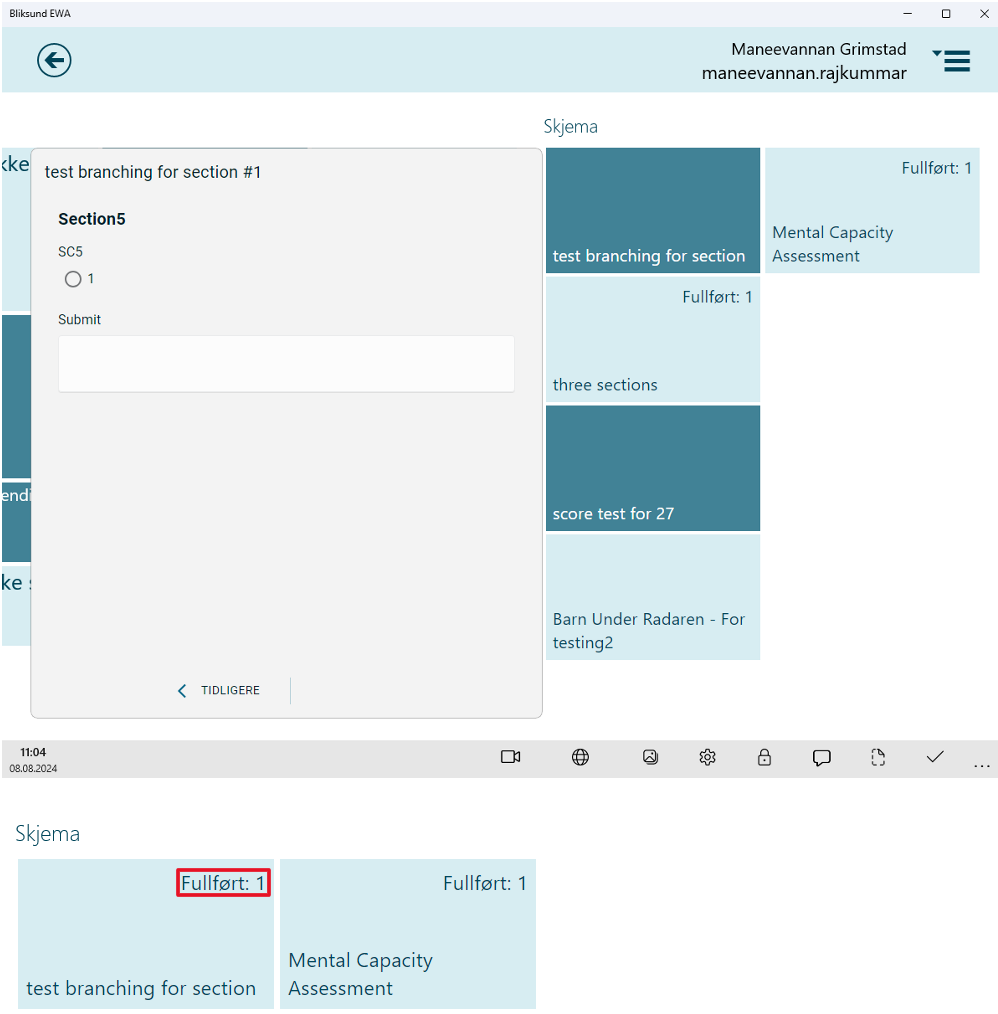Open 'Barn Under Radaren - For testing2' tile
The width and height of the screenshot is (998, 1014).
click(x=653, y=597)
